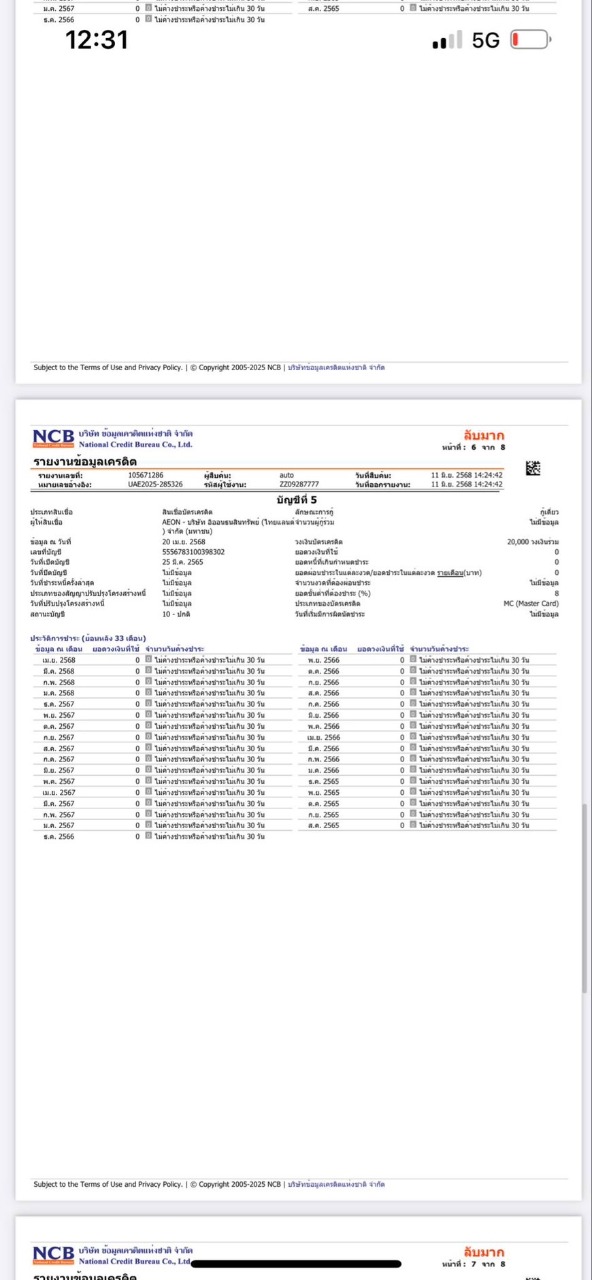
Task: Tap card type MC (Master Card)
Action: (x=531, y=603)
